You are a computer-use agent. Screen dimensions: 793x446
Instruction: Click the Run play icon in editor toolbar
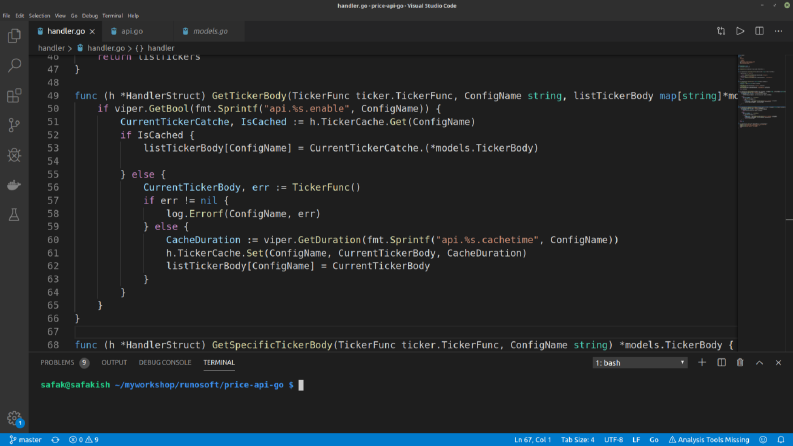(x=740, y=31)
